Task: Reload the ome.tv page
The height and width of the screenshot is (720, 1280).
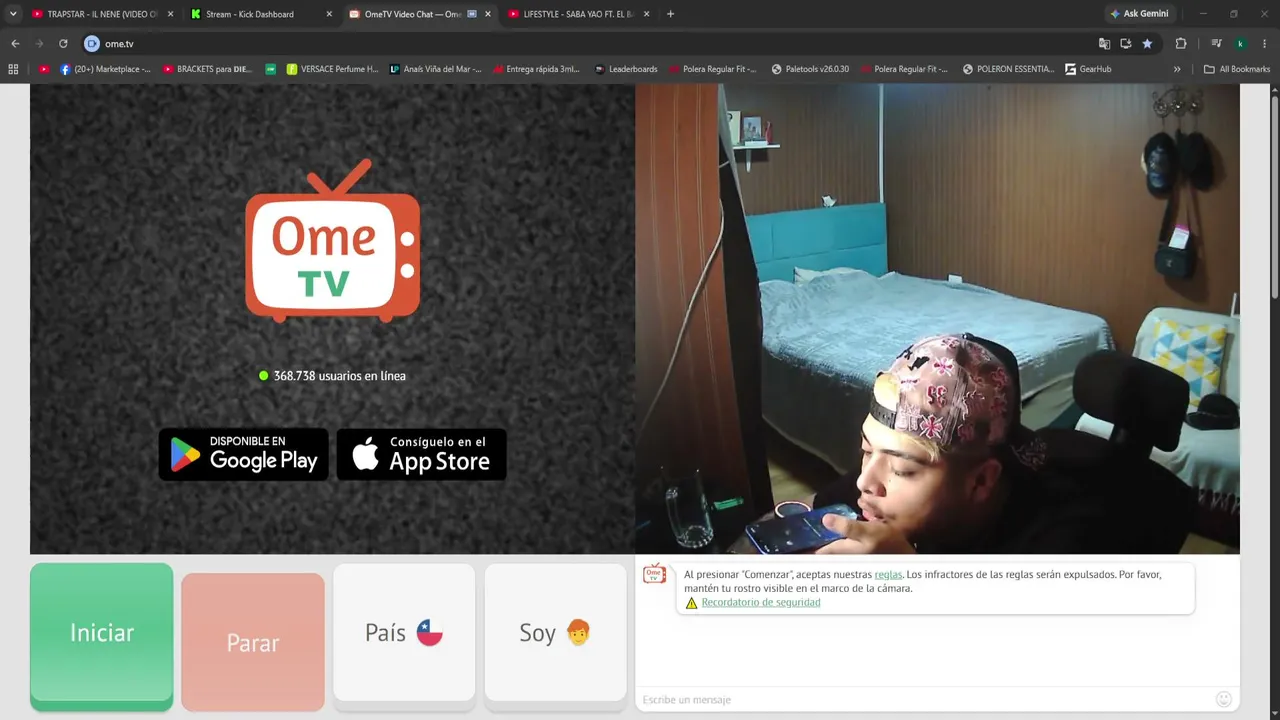Action: [63, 44]
